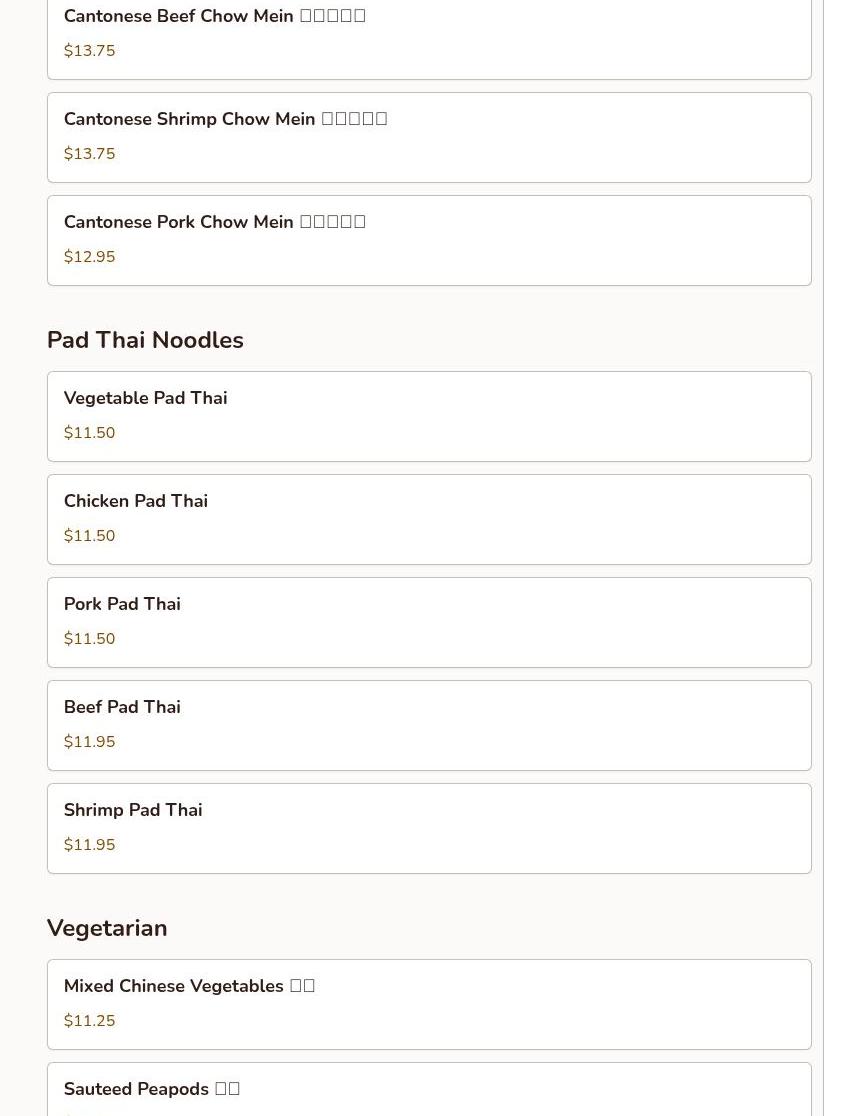Open the Chicken Pad Thai item
The image size is (844, 1116).
[x=428, y=519]
